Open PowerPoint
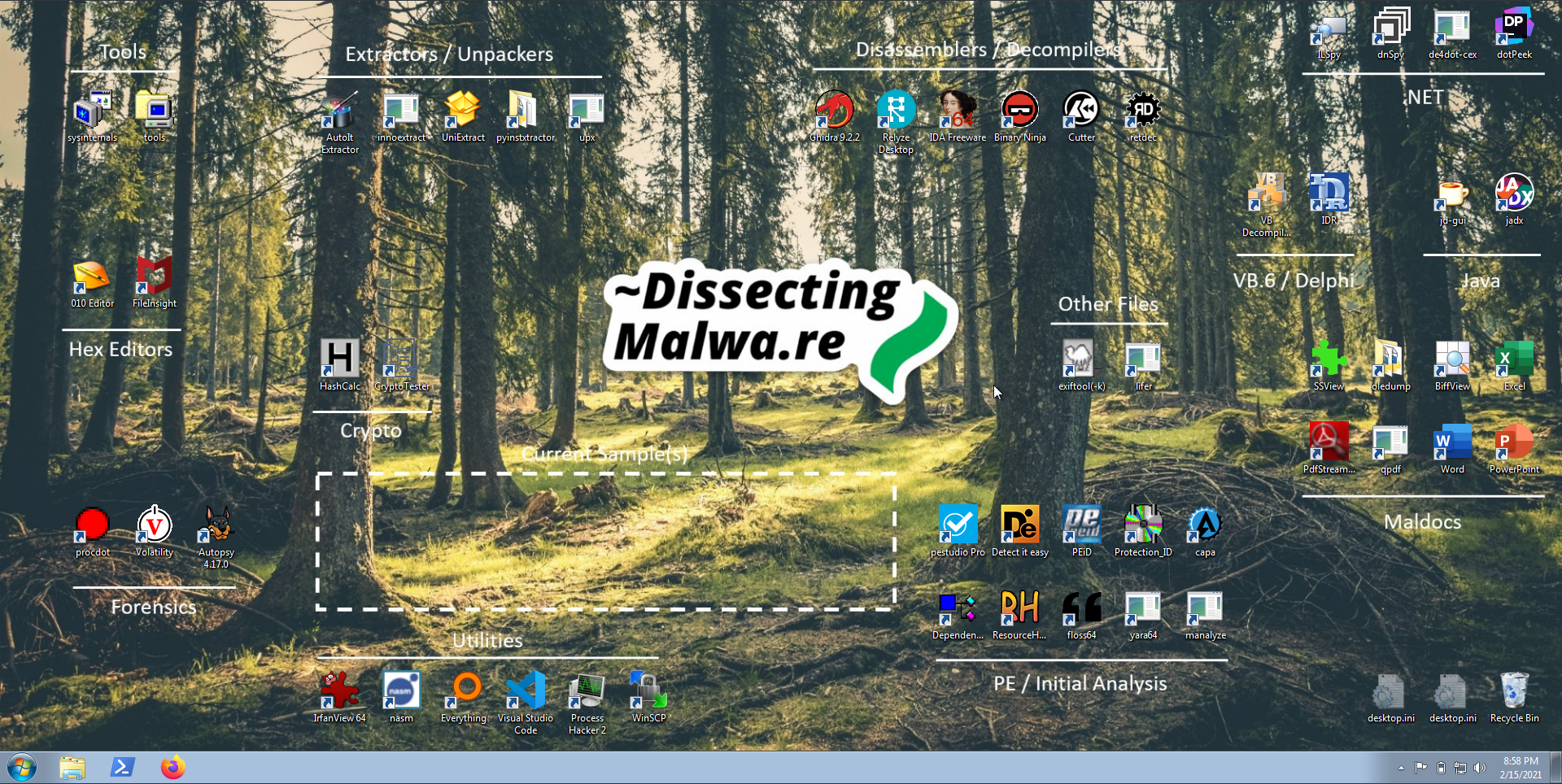 (x=1514, y=448)
